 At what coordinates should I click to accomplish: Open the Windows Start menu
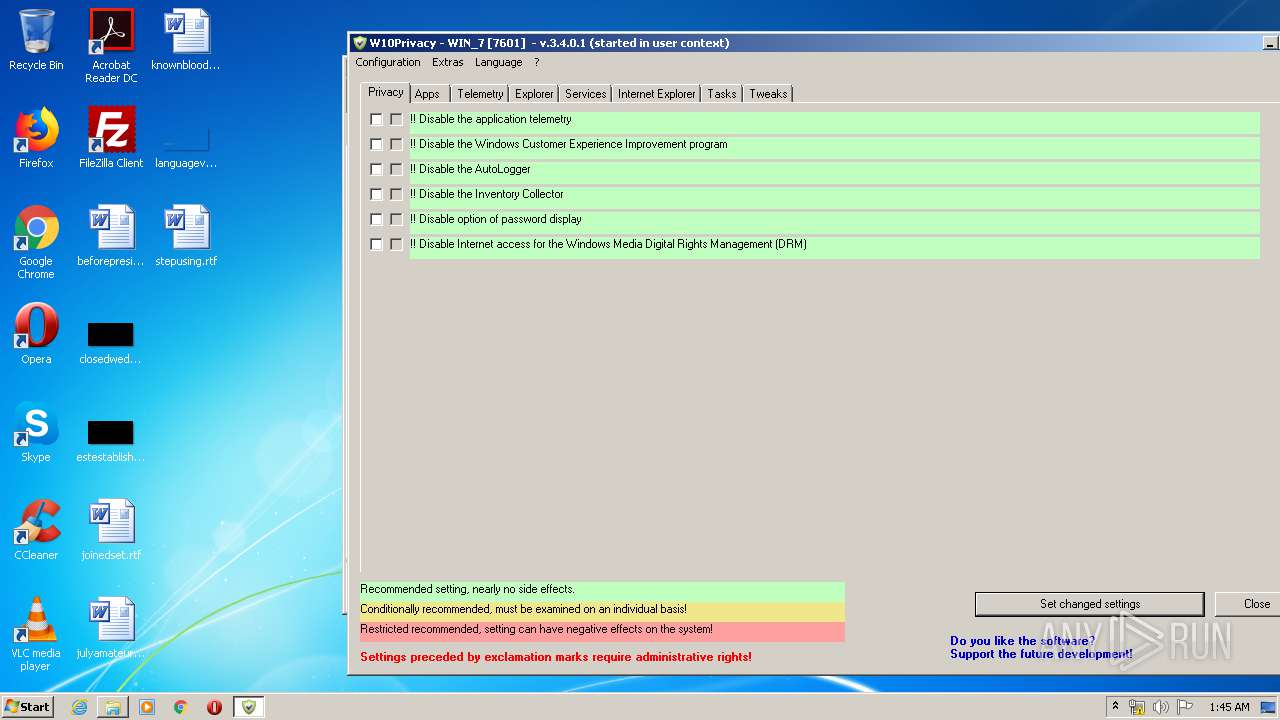pyautogui.click(x=27, y=707)
